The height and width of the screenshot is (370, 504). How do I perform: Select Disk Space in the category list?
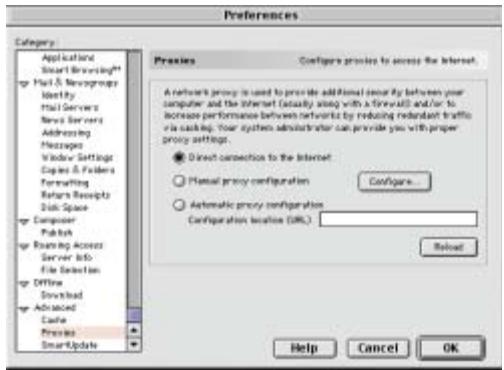[x=64, y=208]
